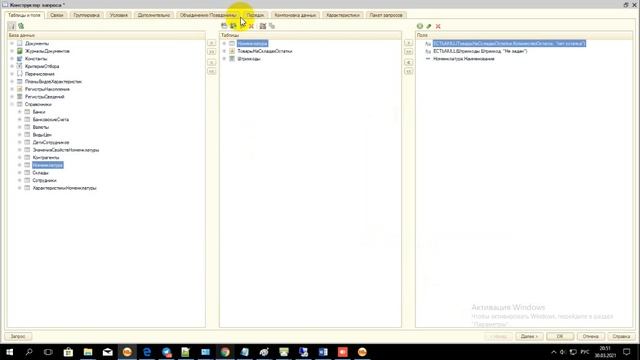
Task: Expand Номенклатура in the Таблицы panel
Action: point(224,43)
